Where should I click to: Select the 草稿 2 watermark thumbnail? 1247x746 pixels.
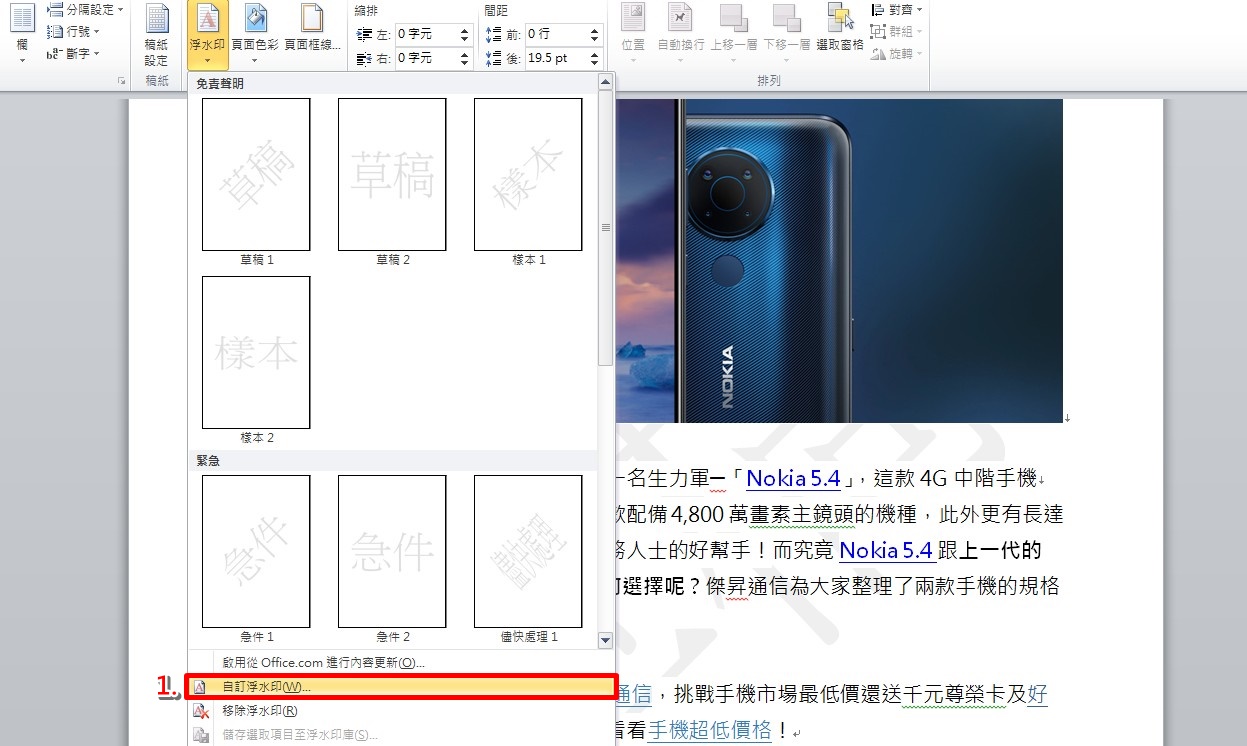click(x=392, y=174)
